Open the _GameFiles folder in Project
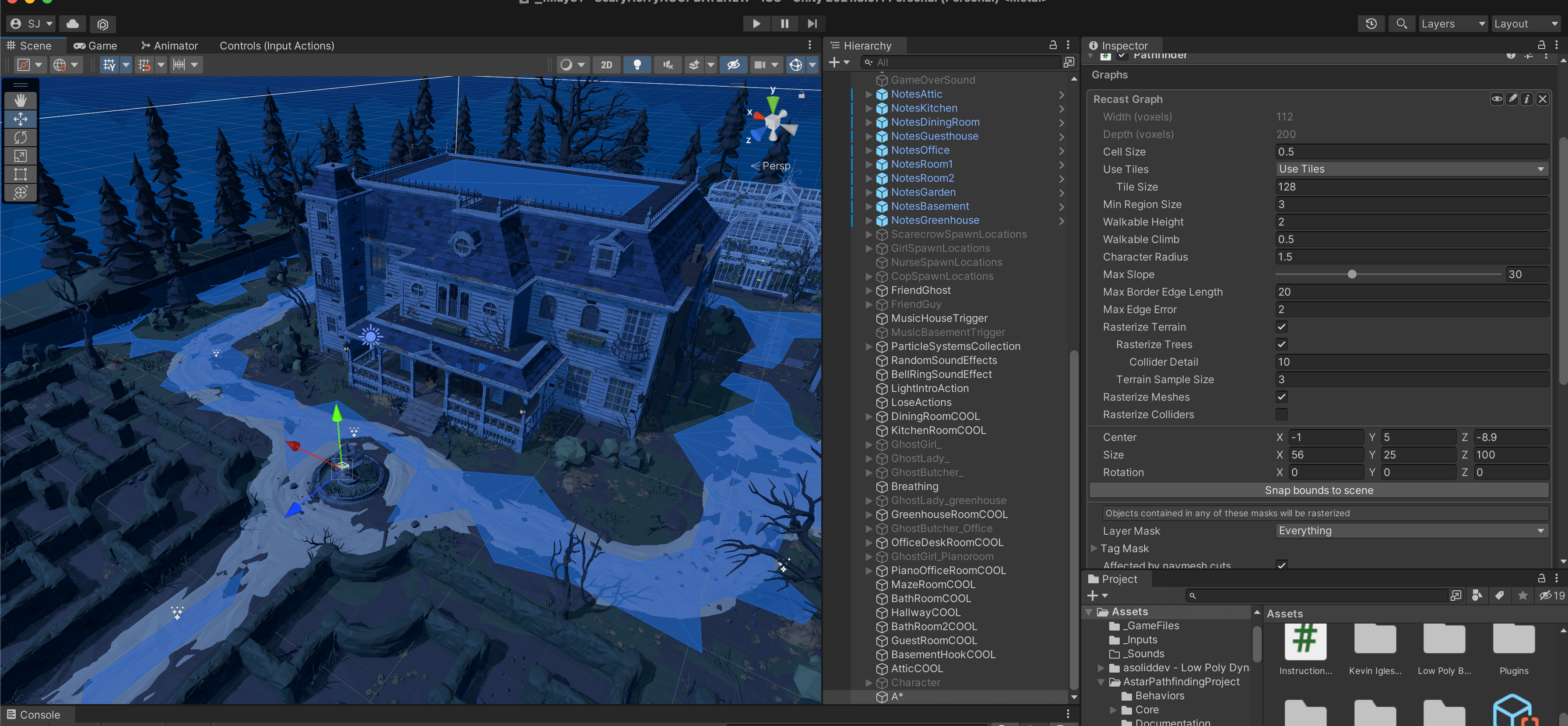Screen dimensions: 1568x726 [x=1150, y=625]
